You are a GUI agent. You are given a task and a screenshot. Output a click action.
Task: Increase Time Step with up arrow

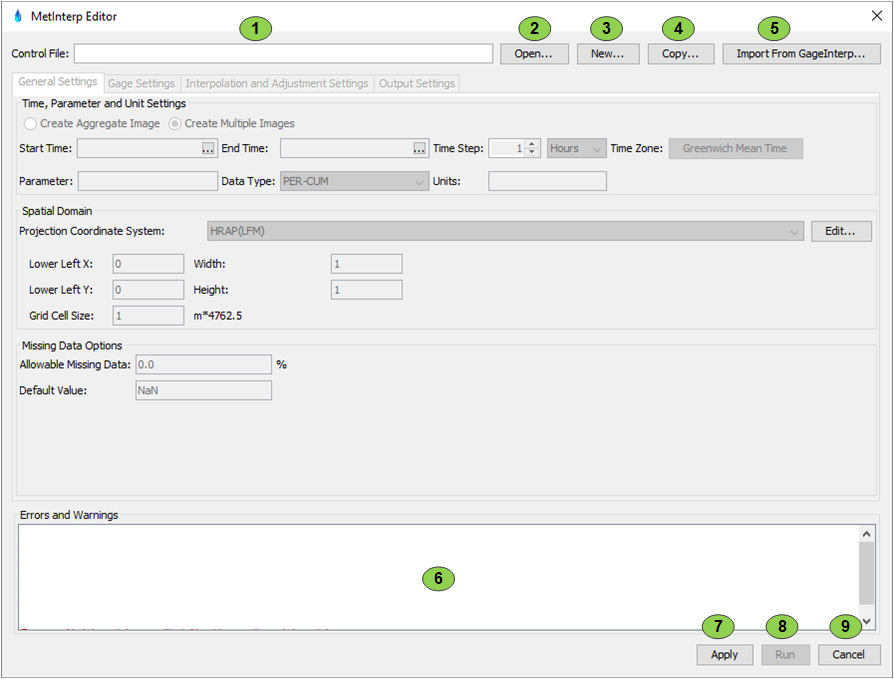(x=533, y=144)
